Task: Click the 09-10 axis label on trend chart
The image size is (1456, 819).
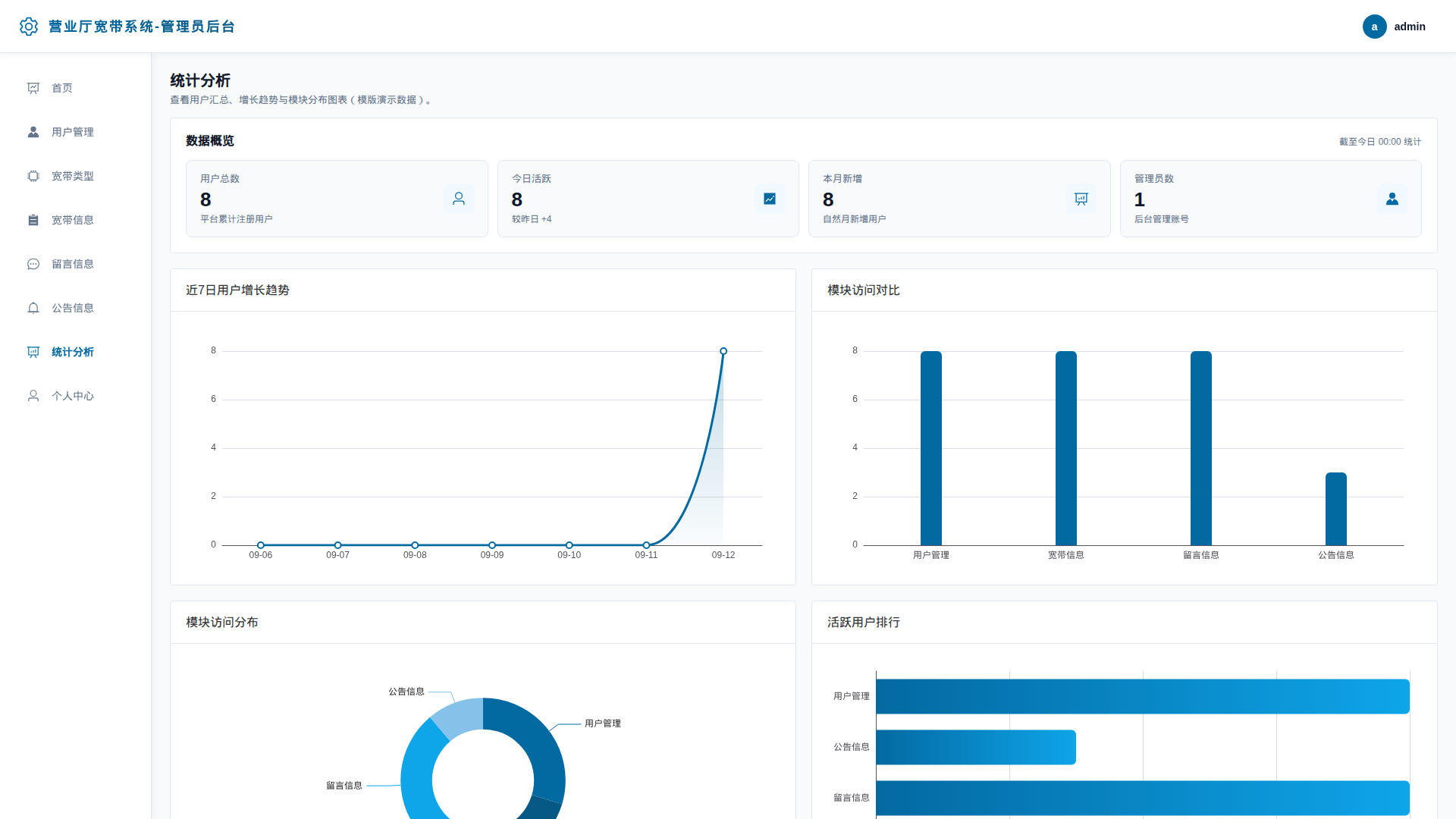Action: coord(570,555)
